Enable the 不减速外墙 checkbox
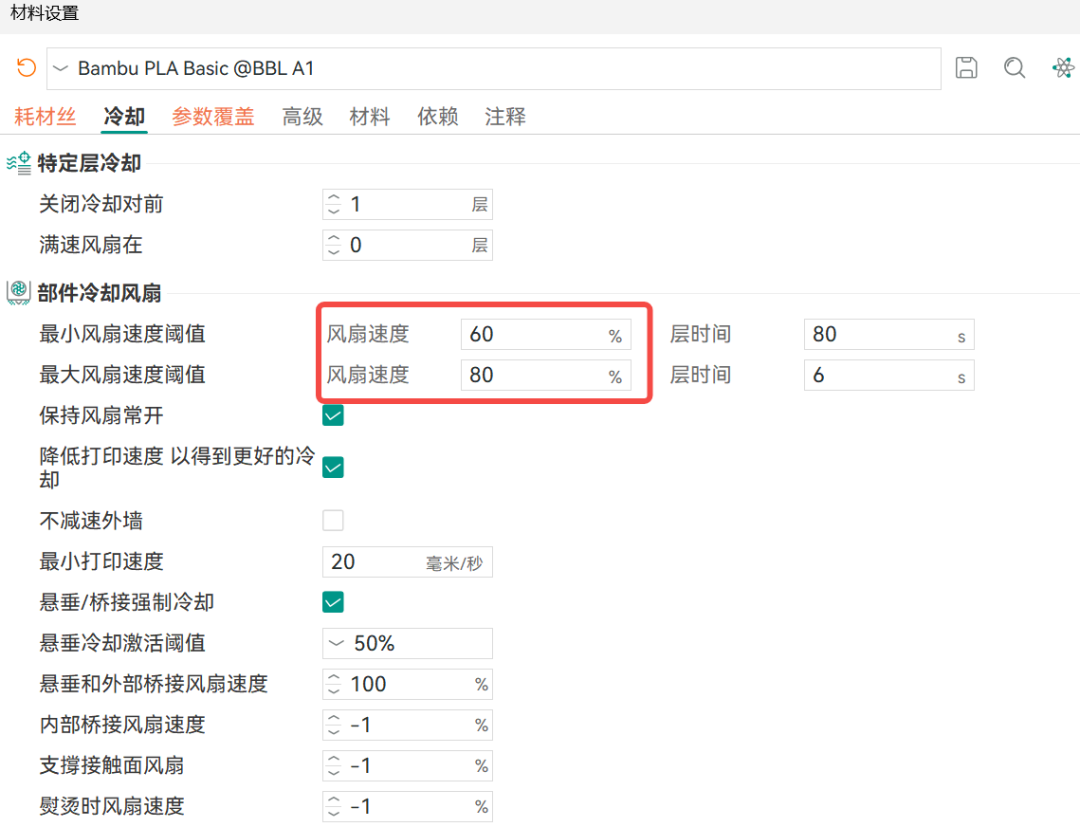Image resolution: width=1080 pixels, height=827 pixels. 333,520
